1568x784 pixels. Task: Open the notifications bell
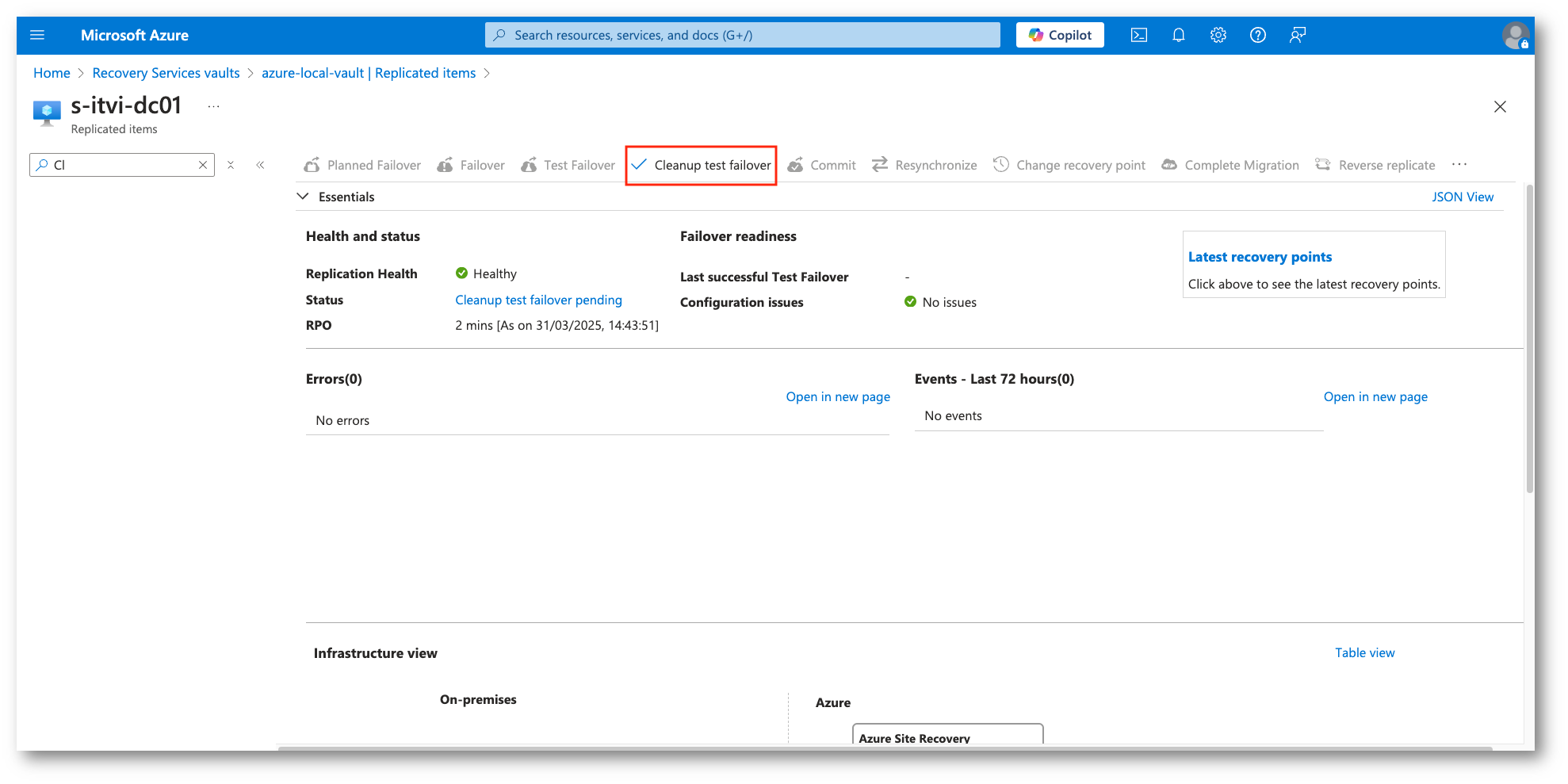1178,35
